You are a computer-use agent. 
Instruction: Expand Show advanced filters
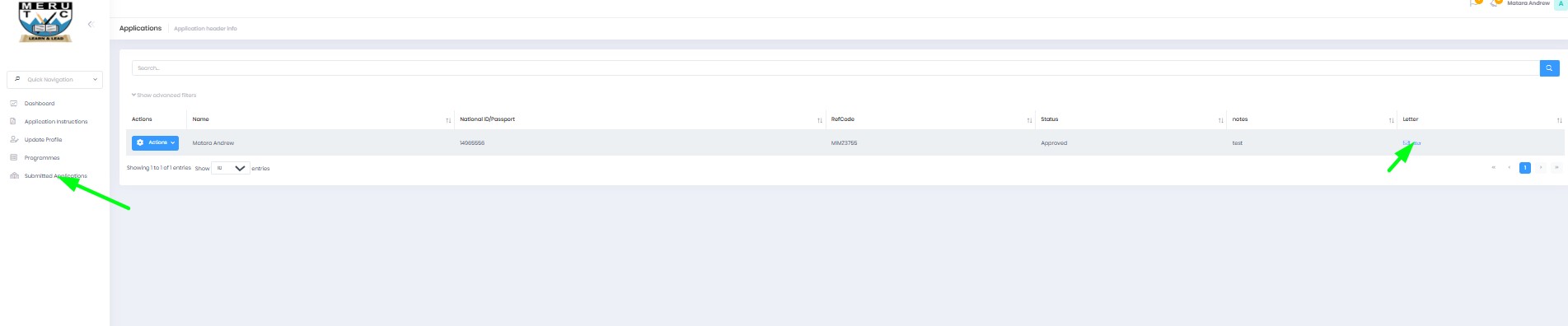[x=164, y=95]
